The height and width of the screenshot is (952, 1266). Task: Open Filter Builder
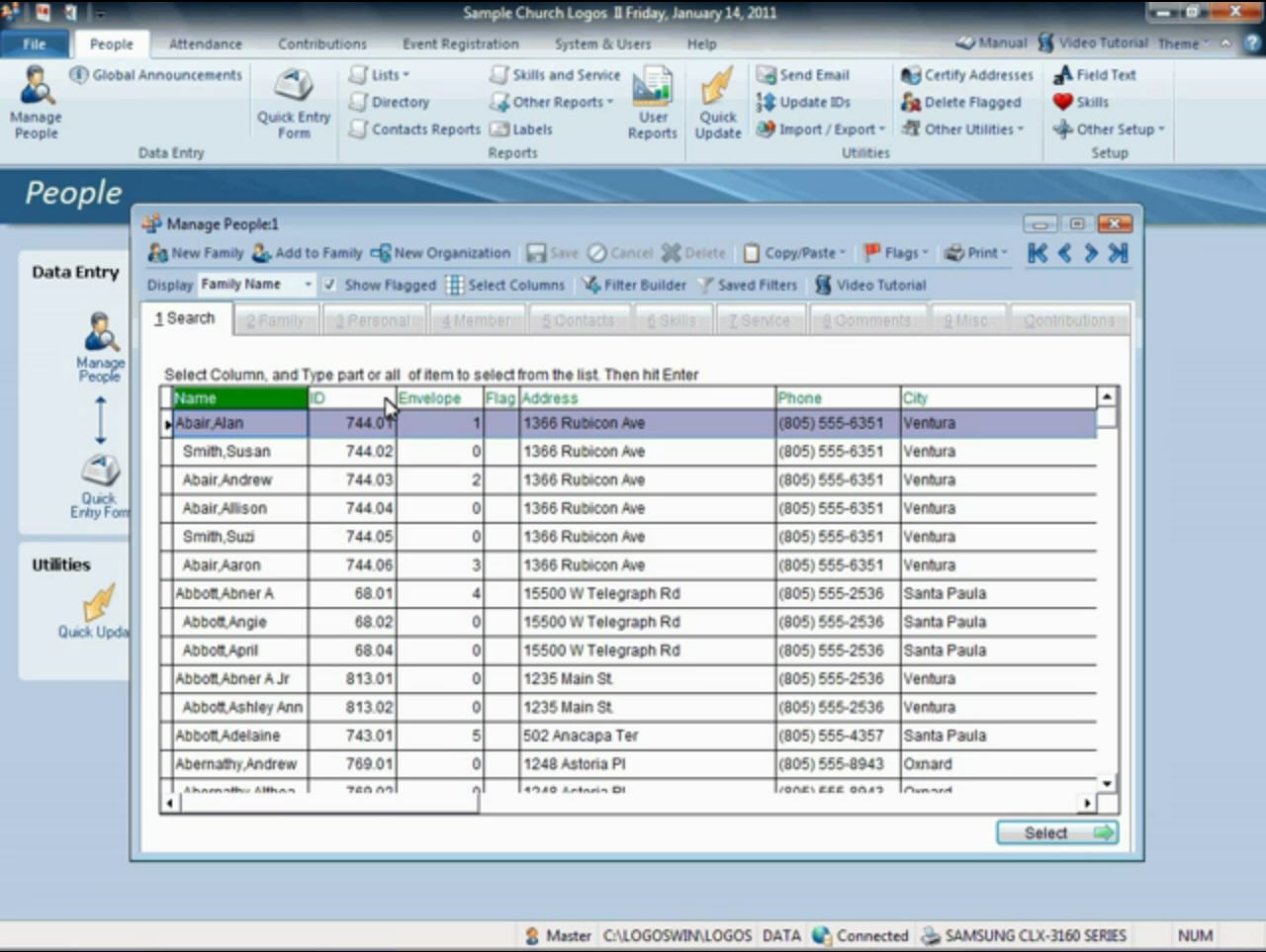[x=634, y=285]
